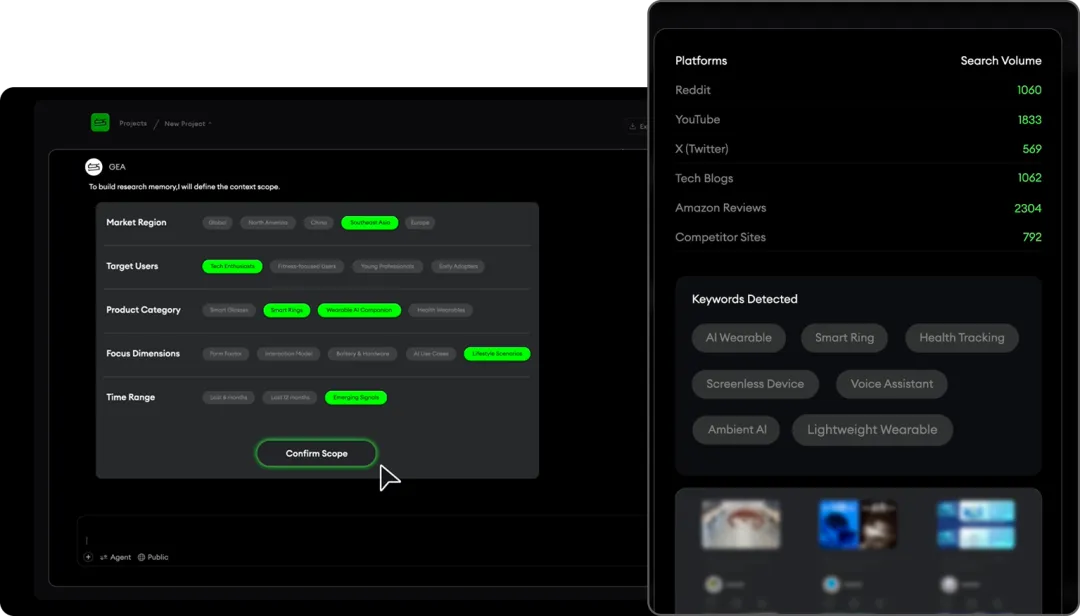Screen dimensions: 1080x616
Task: Click the Voice Assistant keyword tag
Action: click(892, 384)
